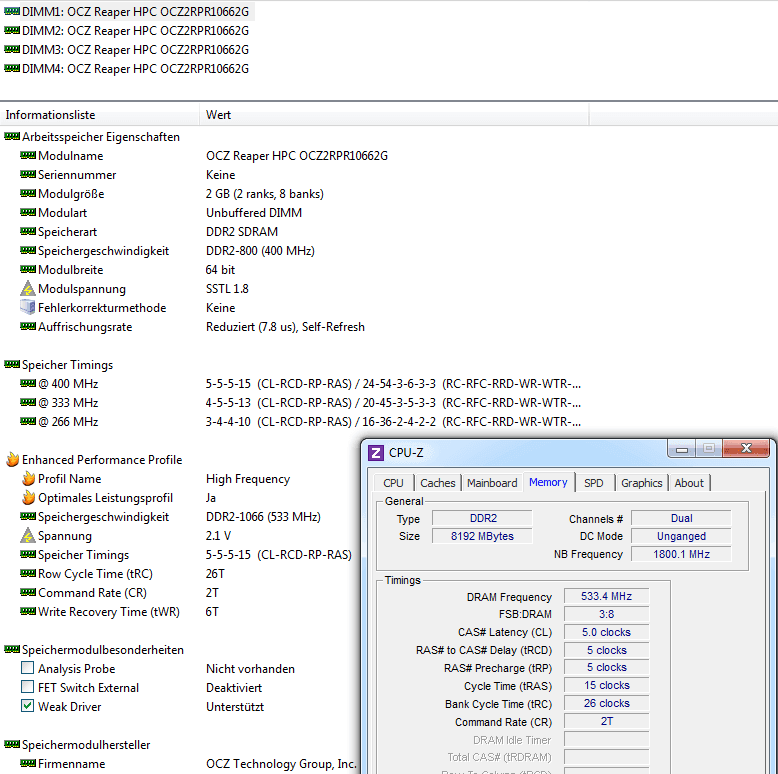The width and height of the screenshot is (778, 774).
Task: Click the Profil Name flame icon
Action: (28, 478)
